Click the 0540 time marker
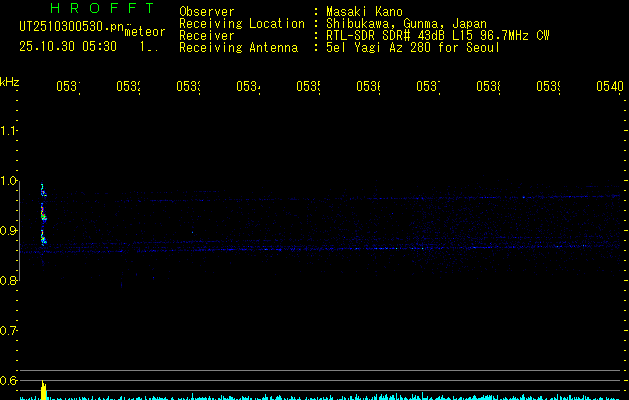The image size is (629, 400). pos(609,87)
